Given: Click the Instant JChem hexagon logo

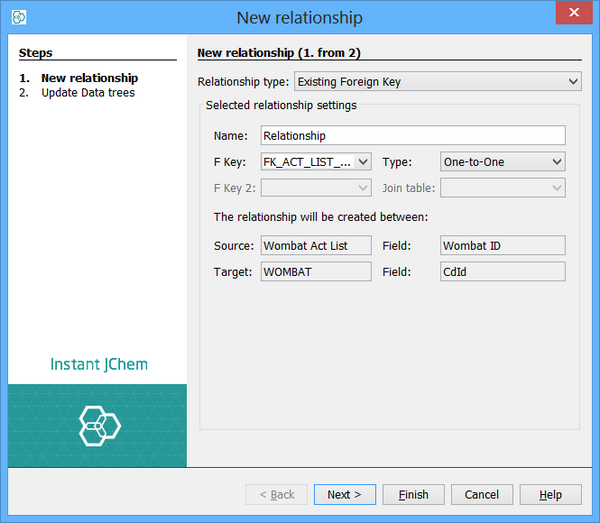Looking at the screenshot, I should (99, 425).
